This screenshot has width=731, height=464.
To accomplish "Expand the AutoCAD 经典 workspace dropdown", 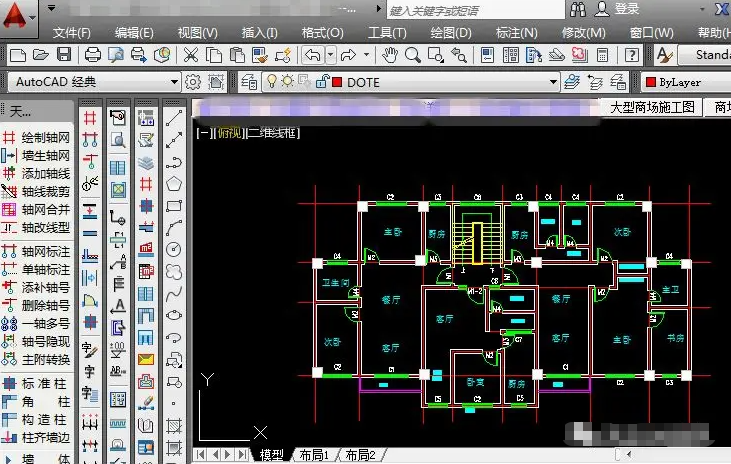I will (174, 82).
